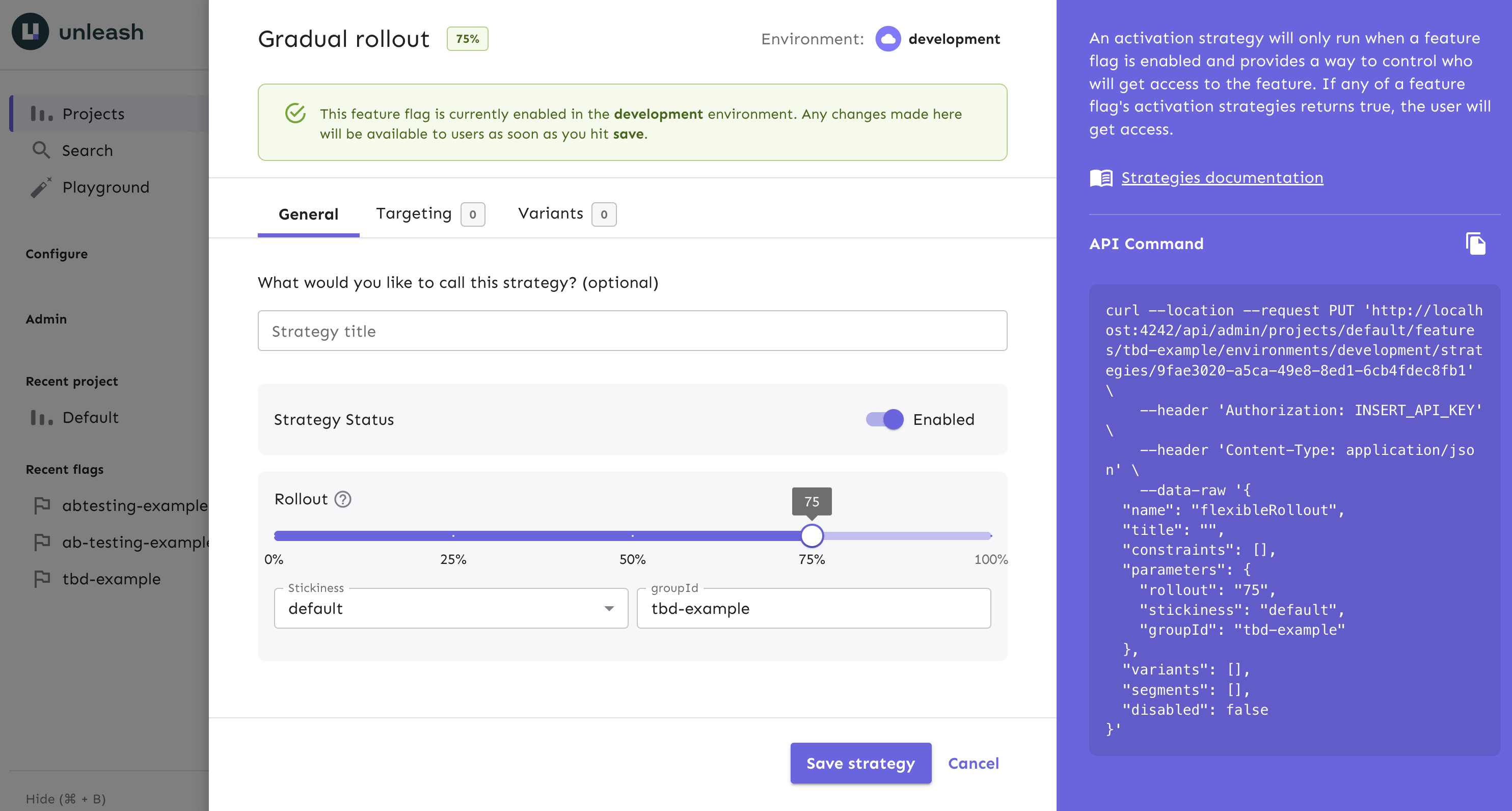
Task: Open the Strategies documentation link
Action: pos(1222,177)
